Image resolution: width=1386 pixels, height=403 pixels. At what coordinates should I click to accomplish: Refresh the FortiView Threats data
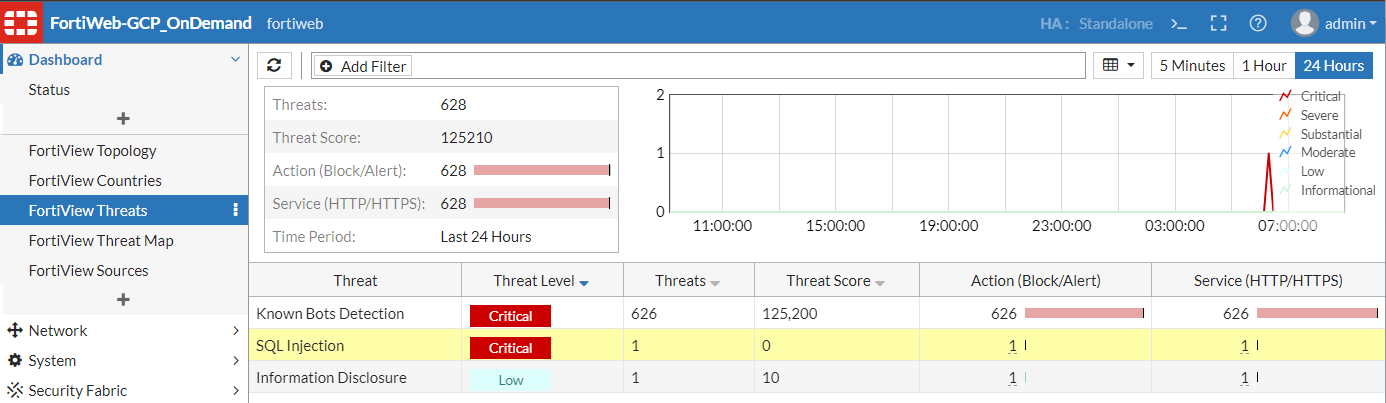(274, 65)
